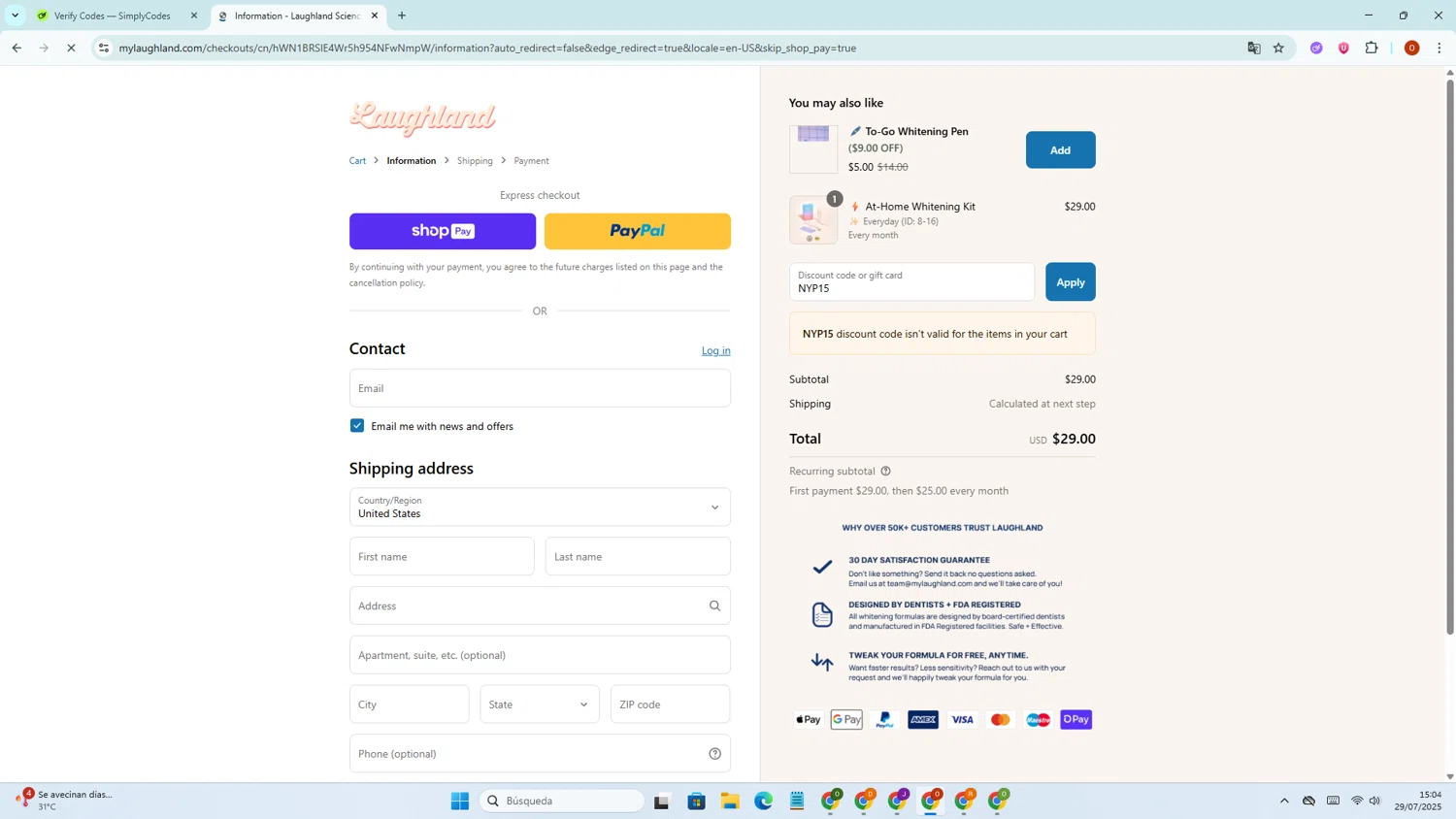Image resolution: width=1456 pixels, height=819 pixels.
Task: Open a new browser tab
Action: (402, 16)
